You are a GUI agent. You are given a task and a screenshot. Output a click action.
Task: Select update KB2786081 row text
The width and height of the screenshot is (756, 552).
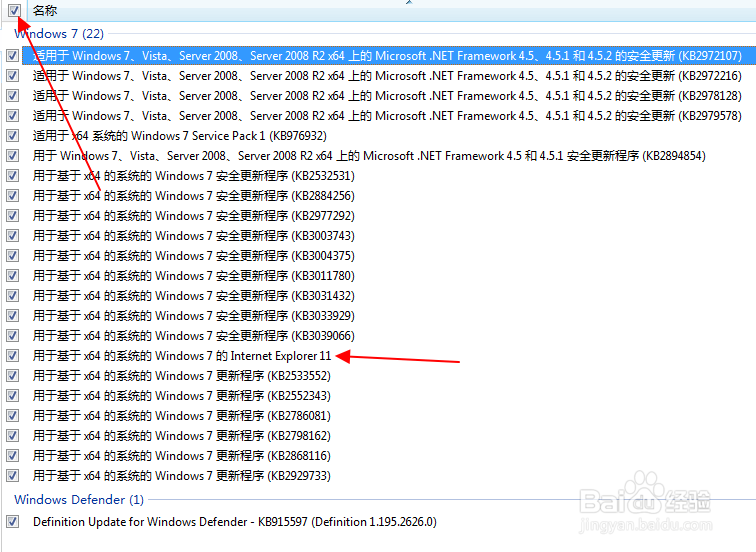coord(182,416)
